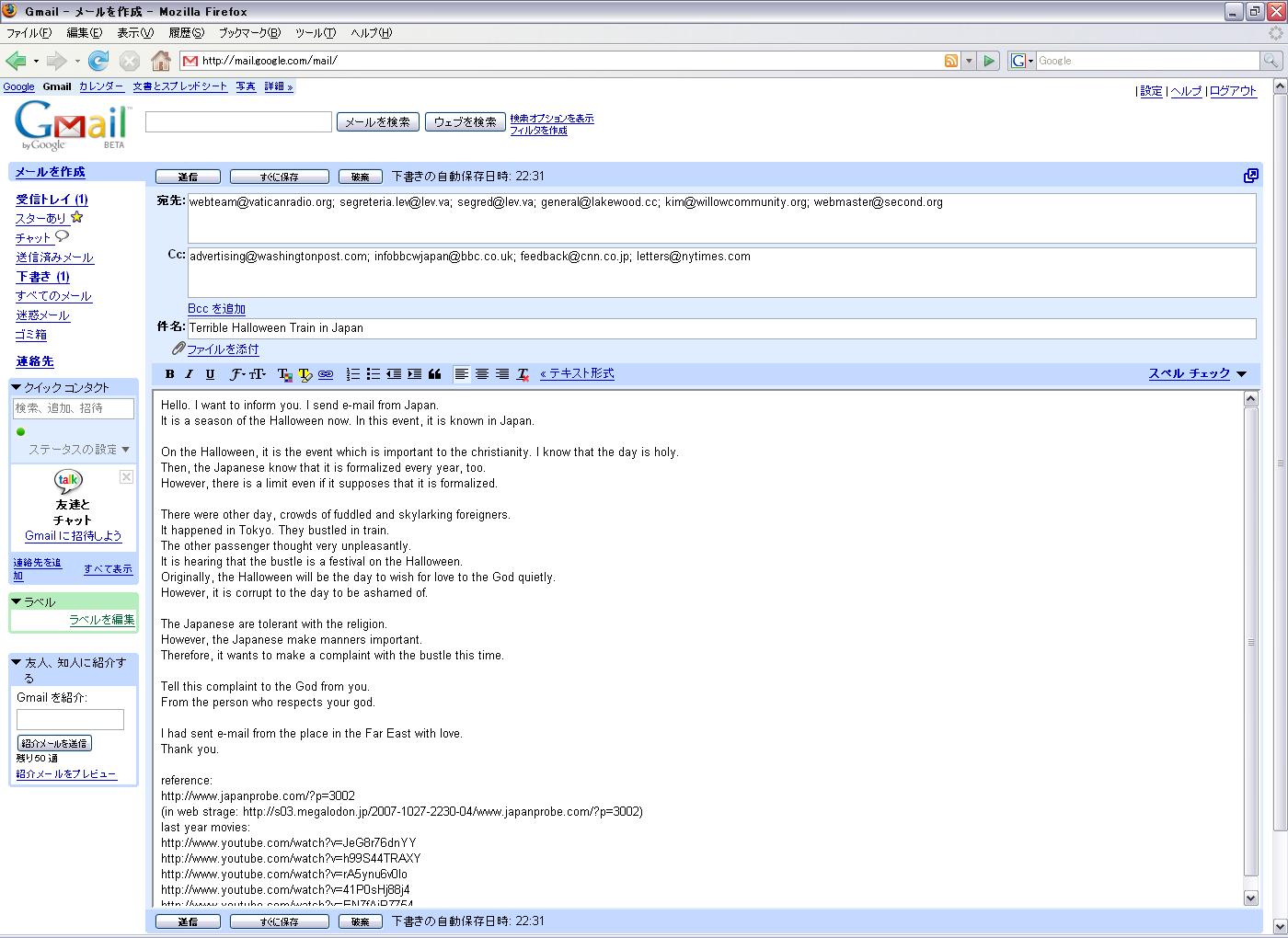The image size is (1288, 938).
Task: Open Contacts (連絡先) in sidebar
Action: pyautogui.click(x=35, y=361)
